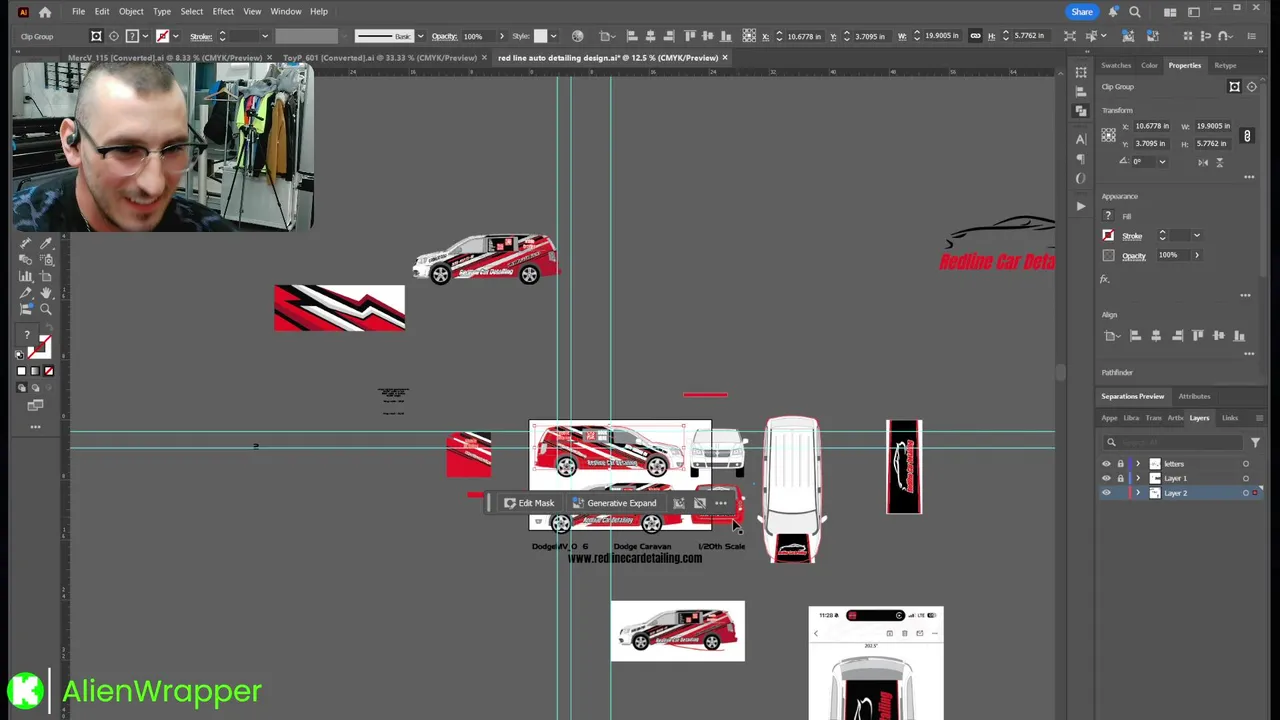Open the notifications bell icon
Screen dimensions: 1280x720
click(x=1113, y=12)
